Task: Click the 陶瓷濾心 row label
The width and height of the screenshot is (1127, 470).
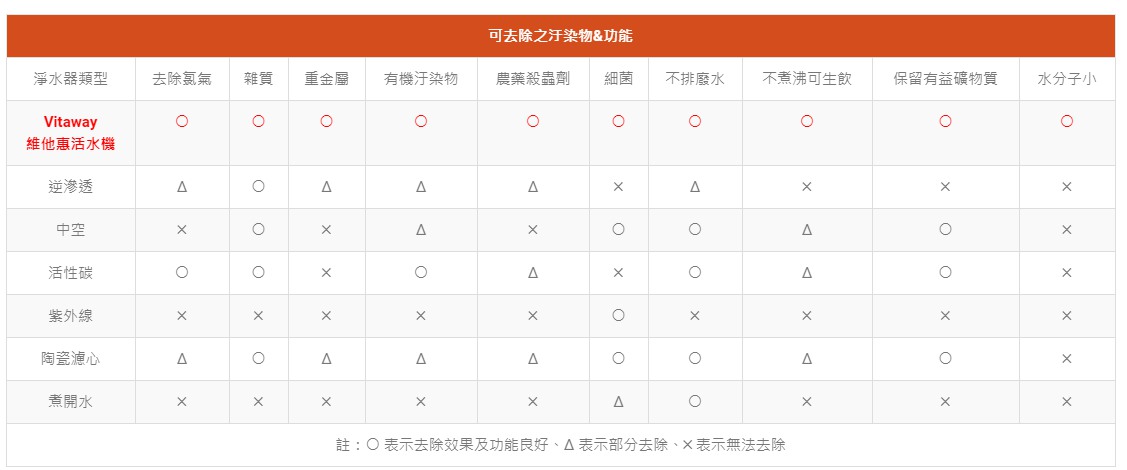Action: (71, 359)
